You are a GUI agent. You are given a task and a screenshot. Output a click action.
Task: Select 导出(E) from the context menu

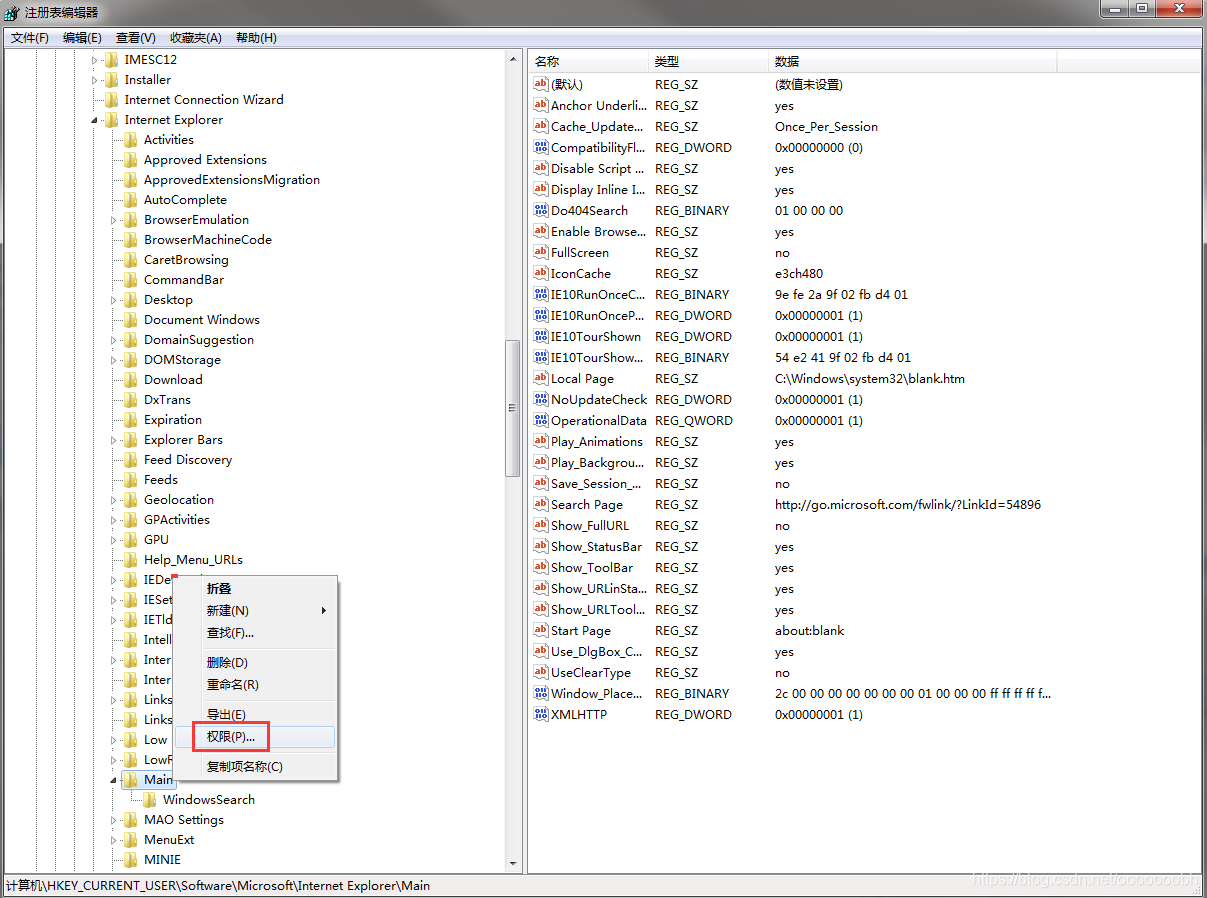point(226,714)
